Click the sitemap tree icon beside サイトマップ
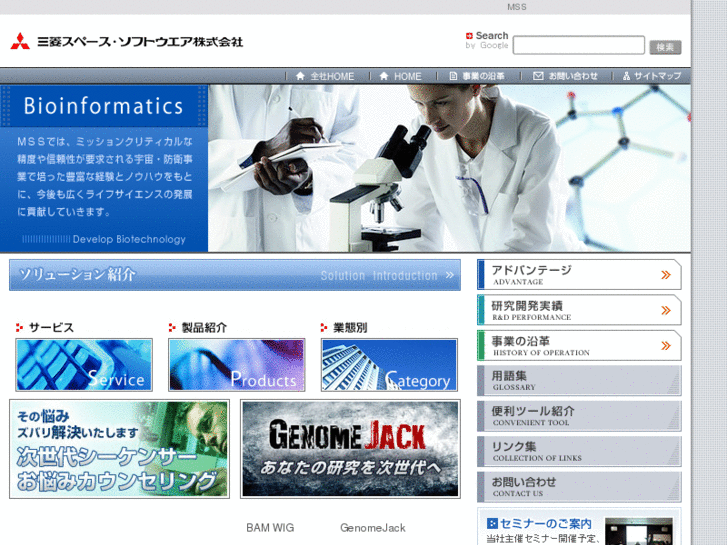 pyautogui.click(x=626, y=76)
